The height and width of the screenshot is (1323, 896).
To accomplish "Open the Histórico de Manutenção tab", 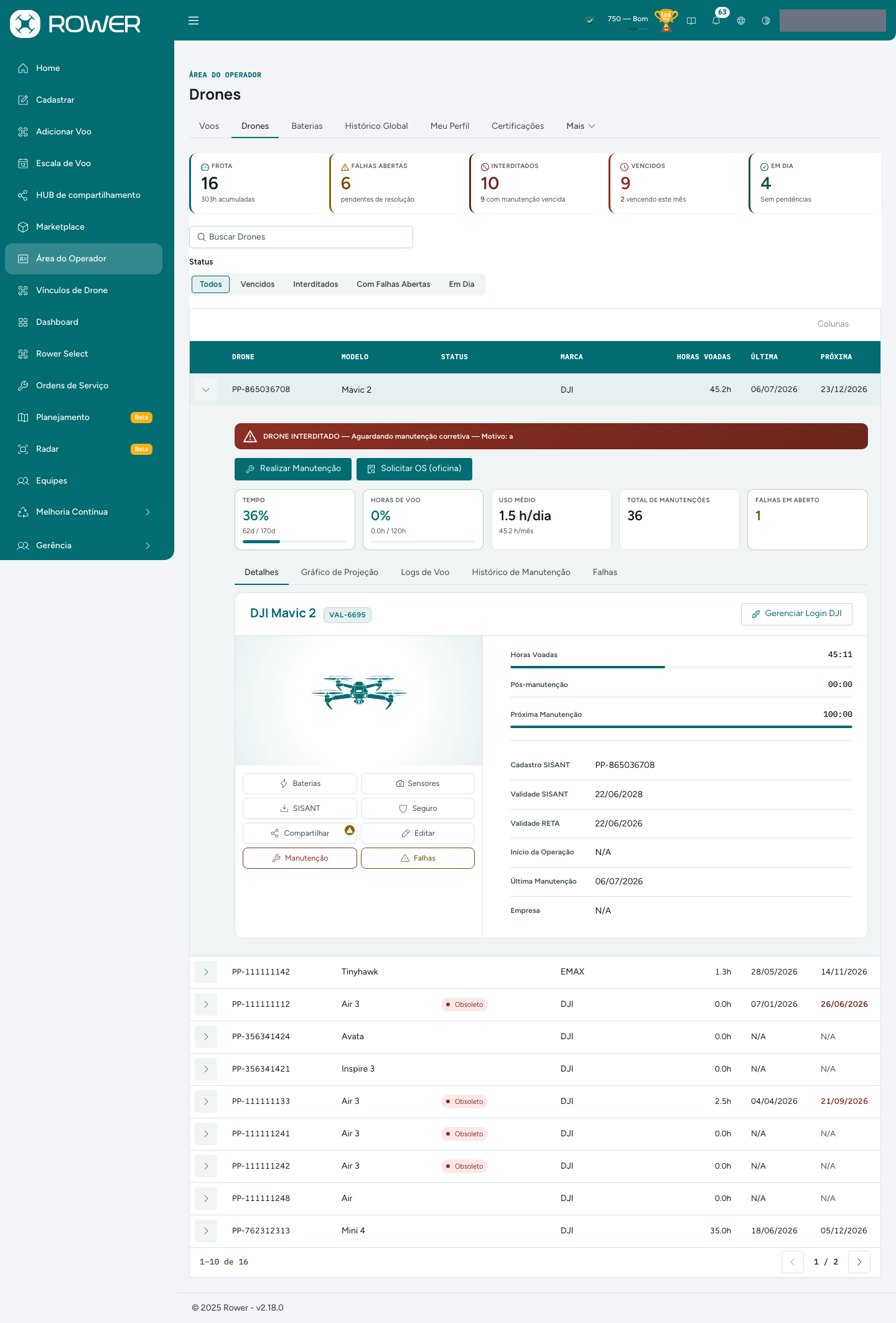I will (x=521, y=573).
